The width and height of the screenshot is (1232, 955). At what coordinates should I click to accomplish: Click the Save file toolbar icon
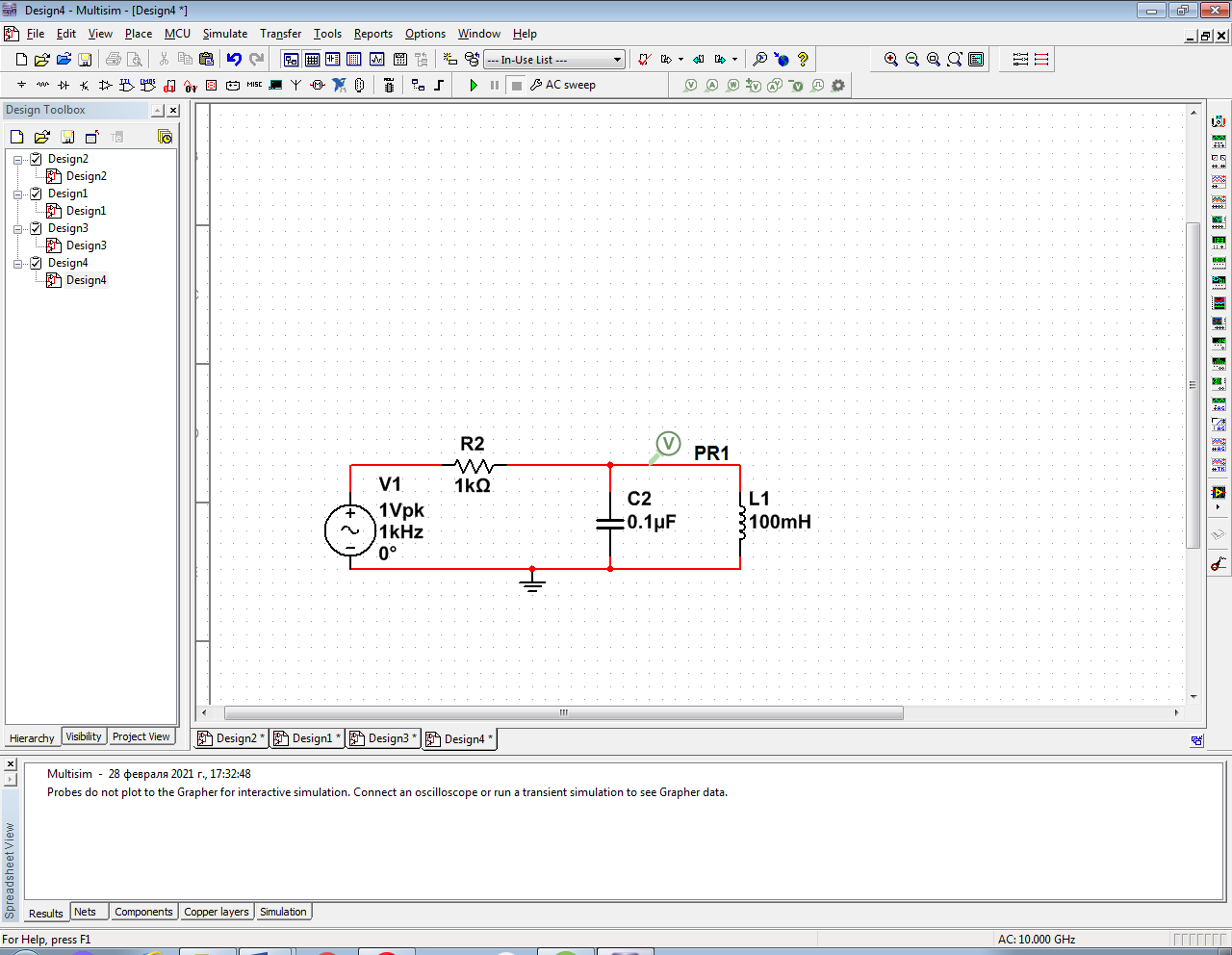pos(85,60)
